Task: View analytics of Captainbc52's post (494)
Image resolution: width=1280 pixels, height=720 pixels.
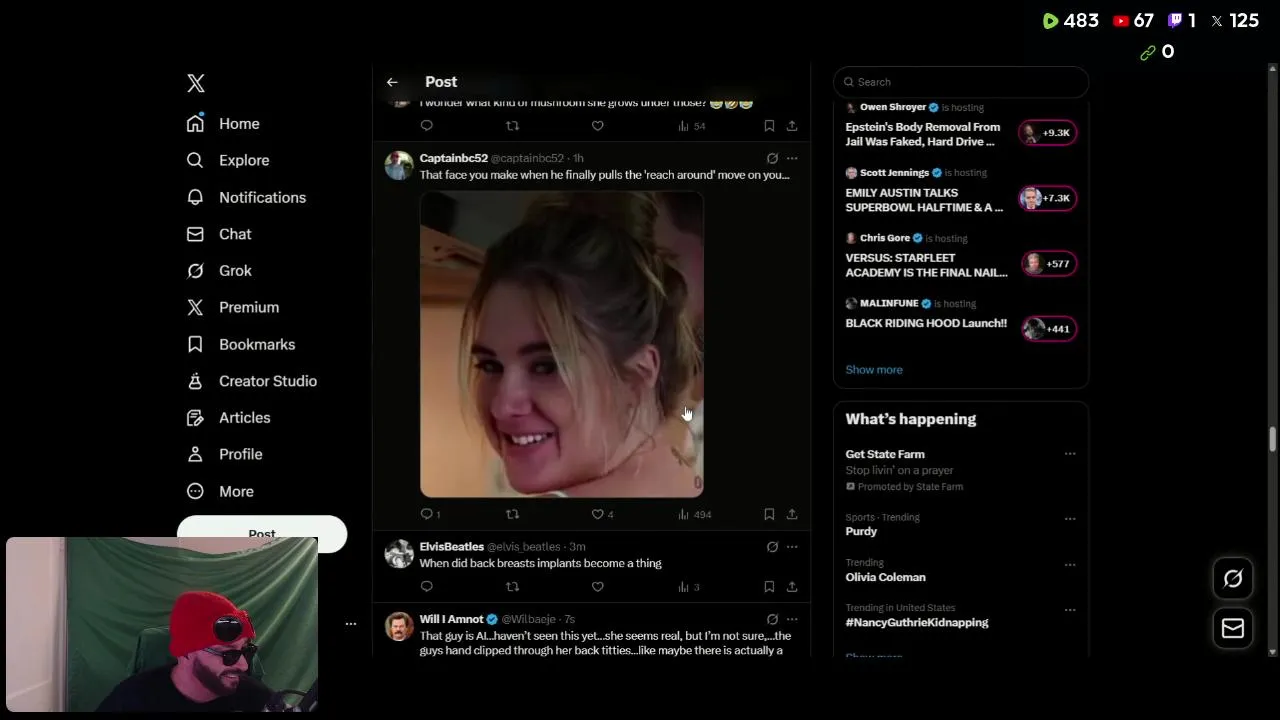Action: (694, 514)
